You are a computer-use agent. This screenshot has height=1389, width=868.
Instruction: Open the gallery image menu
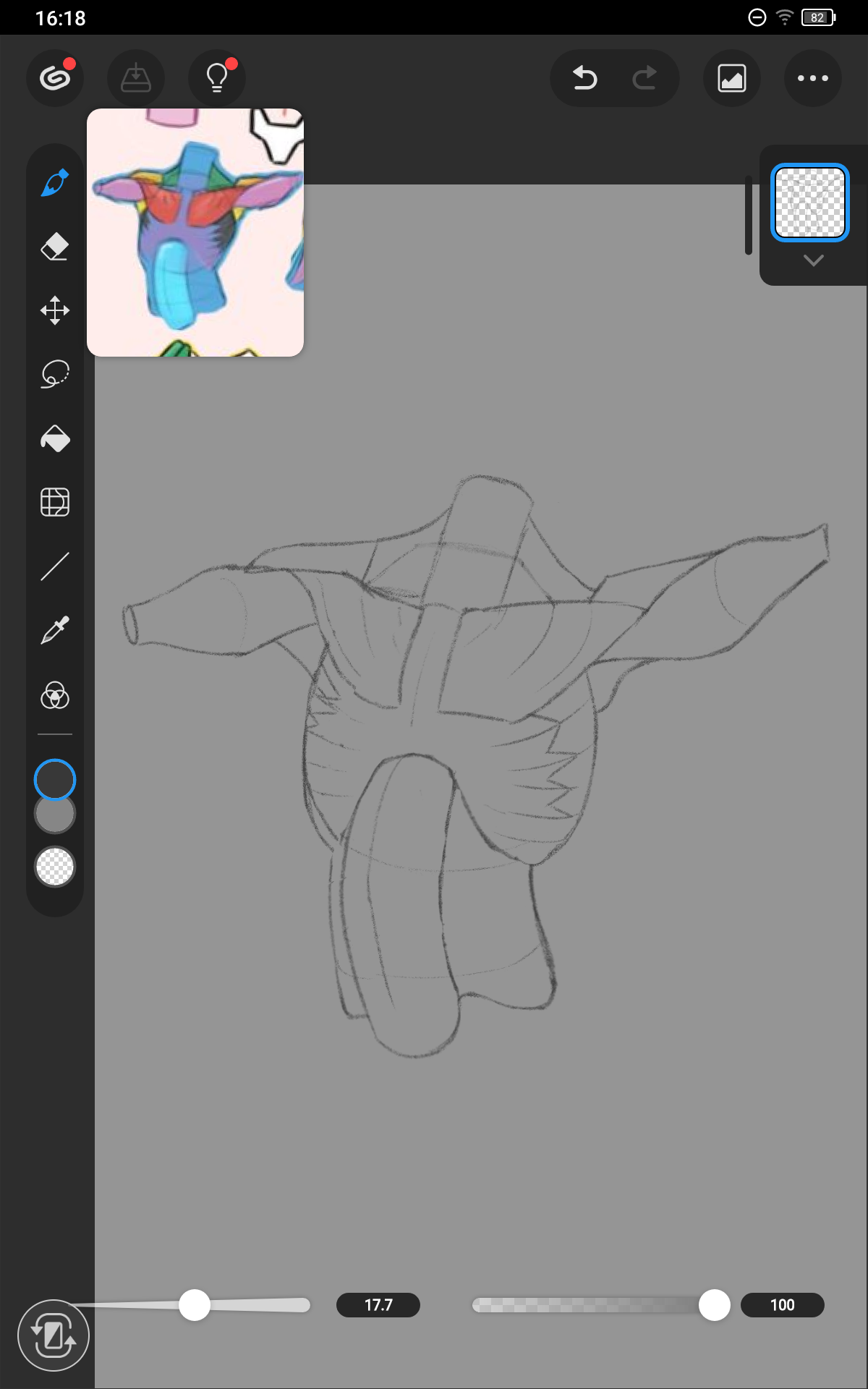[732, 78]
